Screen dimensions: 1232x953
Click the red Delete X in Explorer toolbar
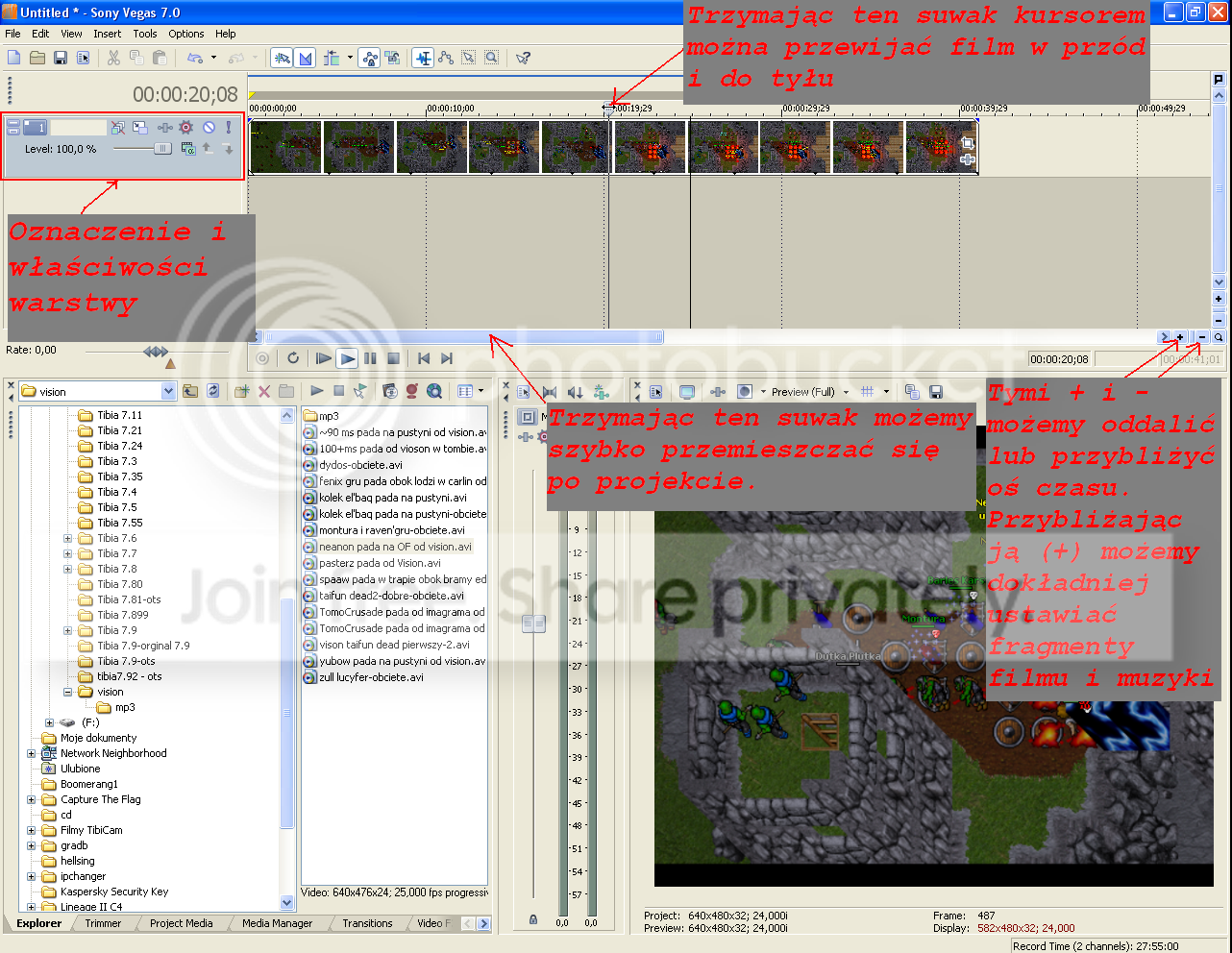point(264,391)
